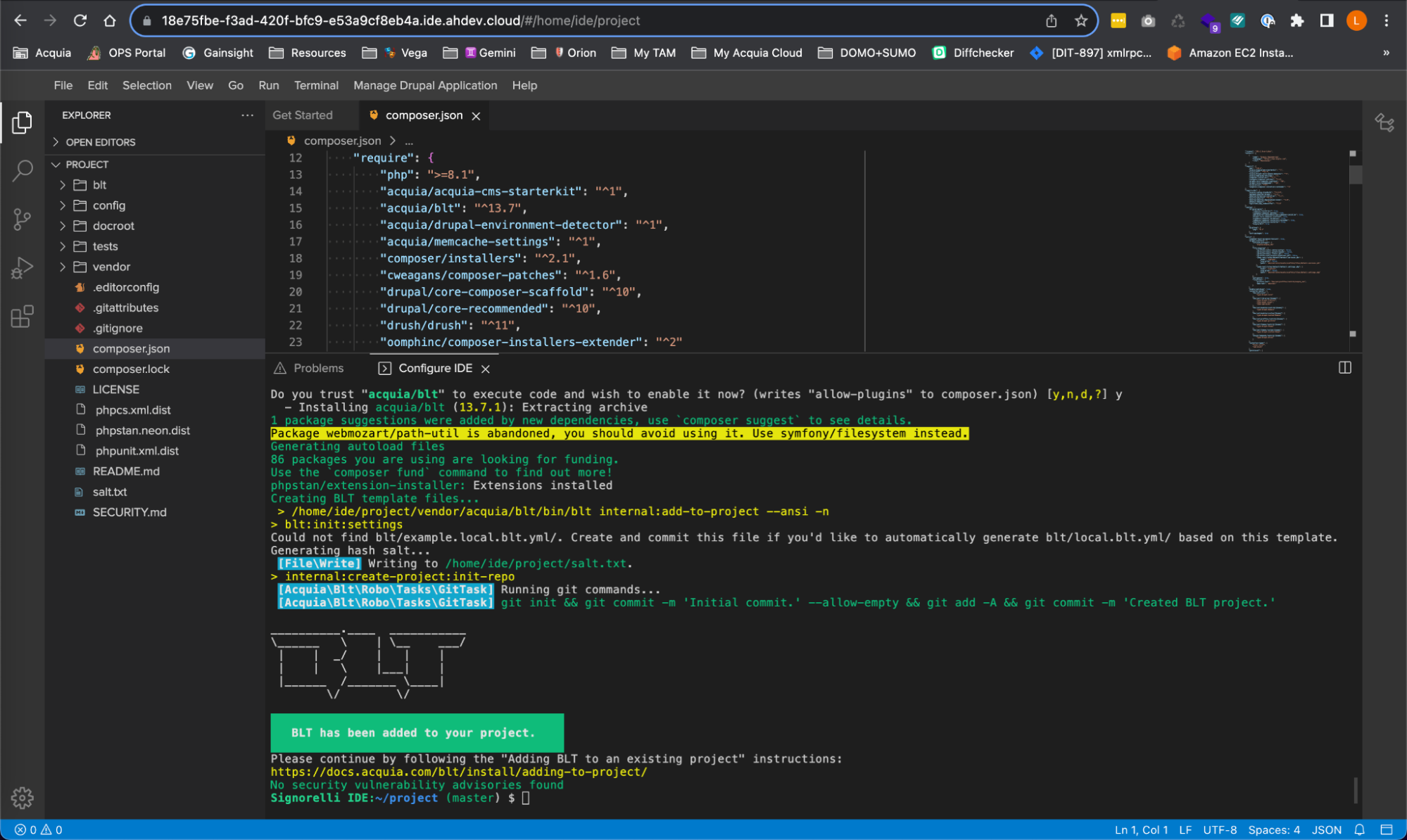The image size is (1407, 840).
Task: Open the Run menu
Action: click(268, 85)
